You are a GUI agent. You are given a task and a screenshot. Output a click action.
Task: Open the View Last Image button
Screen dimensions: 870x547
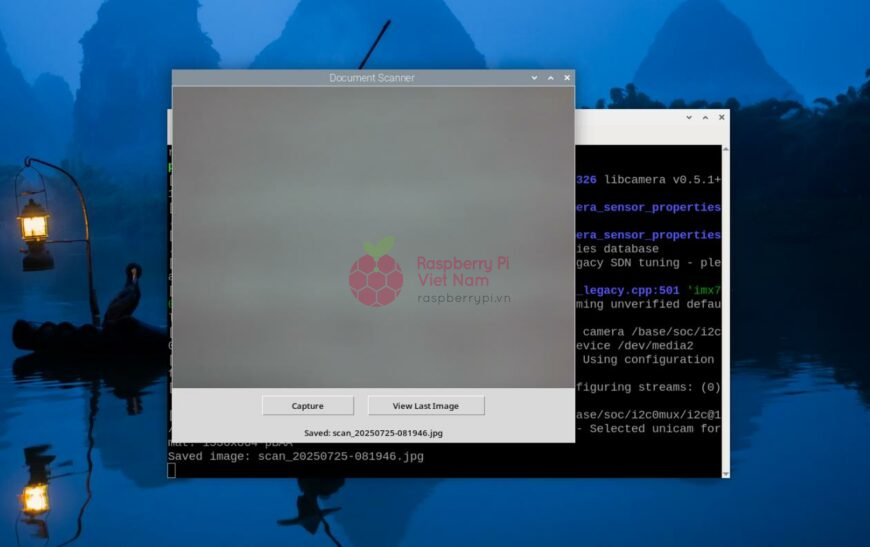(425, 406)
